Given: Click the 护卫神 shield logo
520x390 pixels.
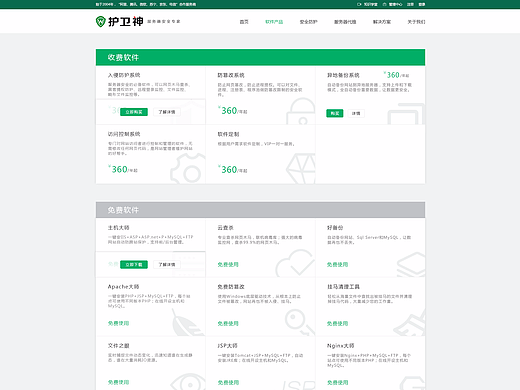Looking at the screenshot, I should 101,21.
